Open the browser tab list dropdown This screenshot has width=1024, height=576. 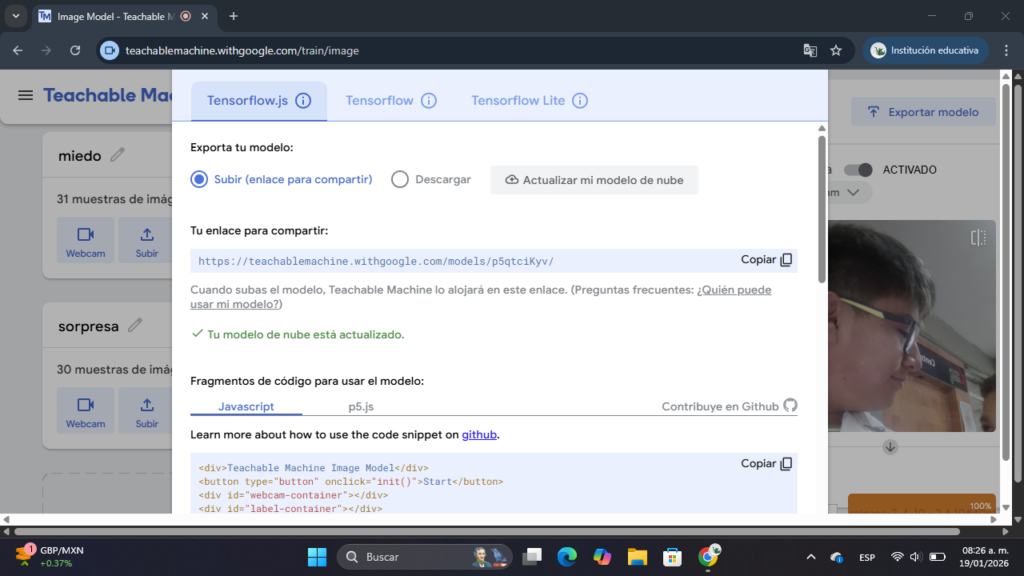pos(15,16)
